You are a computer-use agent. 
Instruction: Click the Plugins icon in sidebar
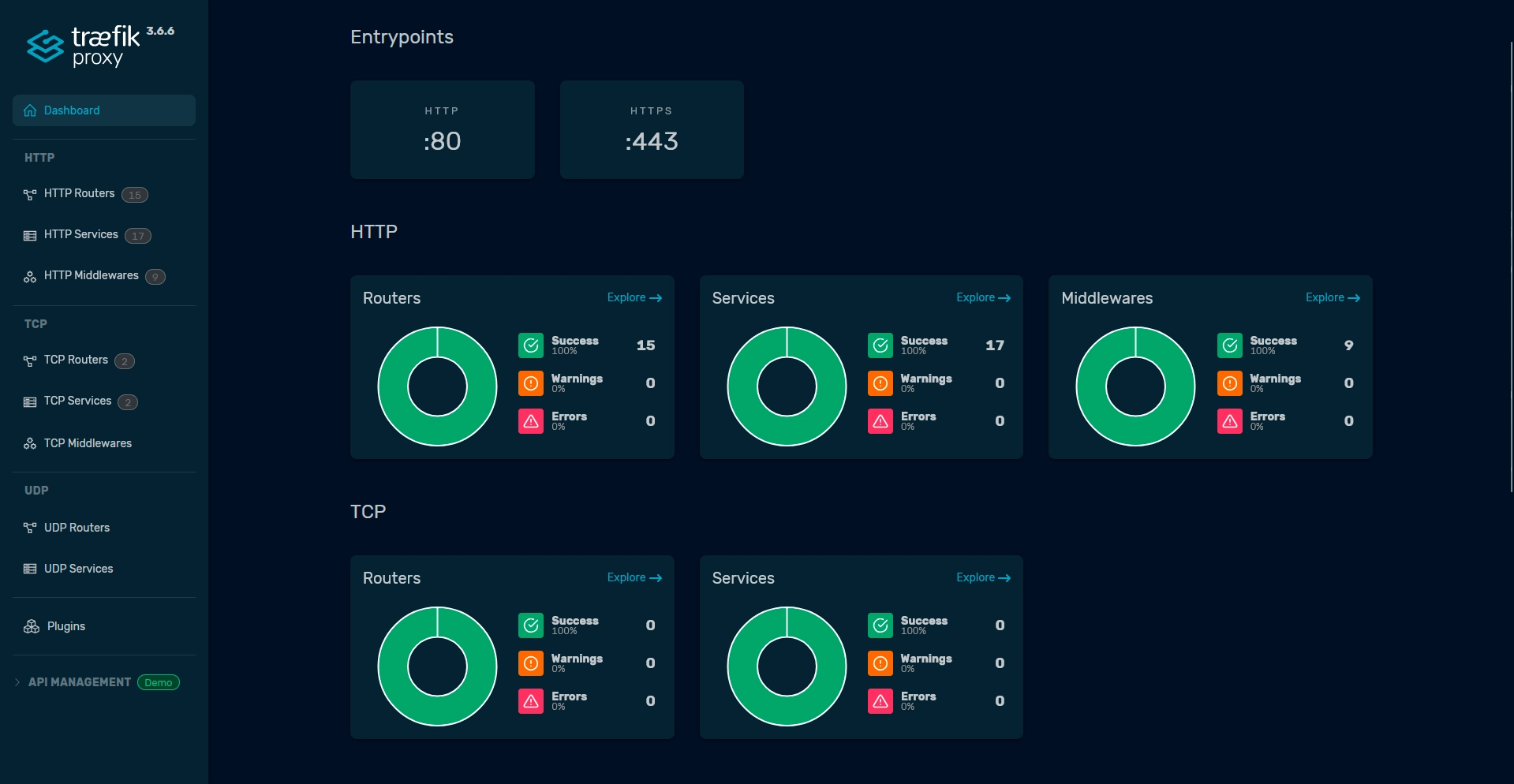click(32, 626)
